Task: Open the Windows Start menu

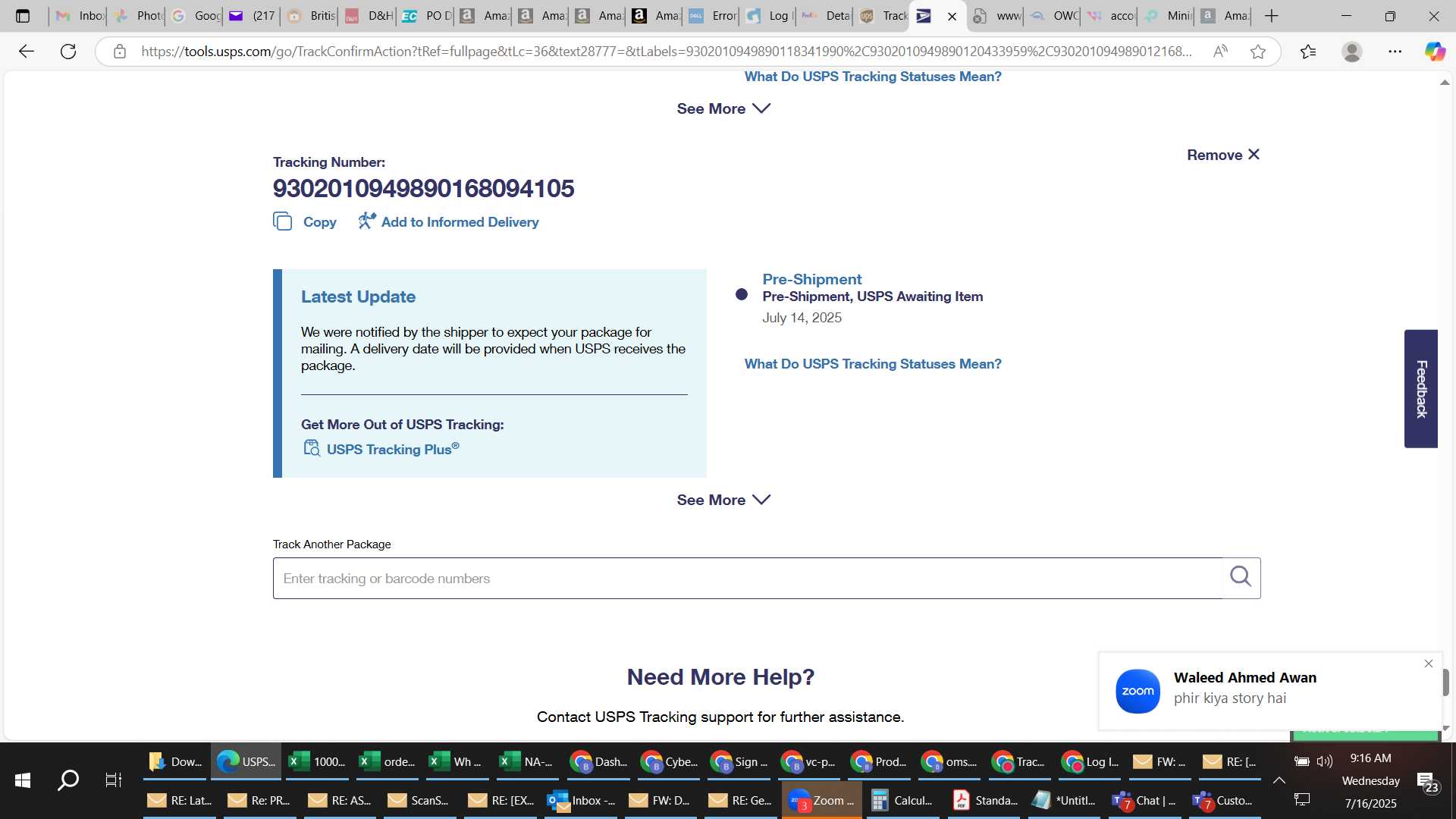Action: (x=23, y=780)
